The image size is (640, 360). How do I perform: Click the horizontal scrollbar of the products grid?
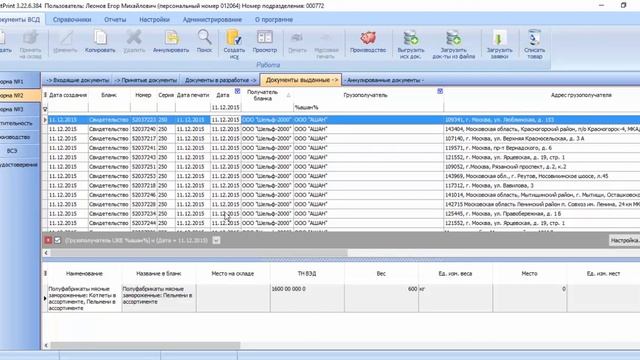(x=145, y=345)
